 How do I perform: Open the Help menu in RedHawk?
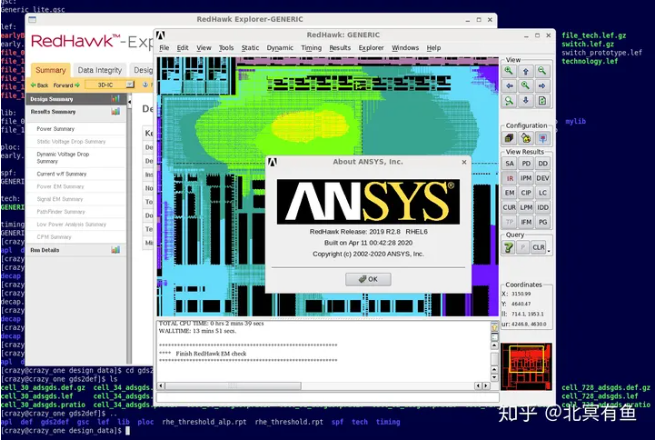[434, 48]
